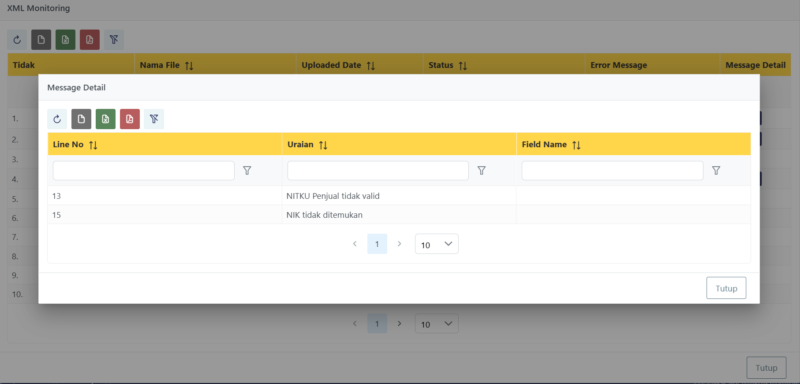Refresh the Message Detail table
Image resolution: width=800 pixels, height=384 pixels.
point(57,119)
